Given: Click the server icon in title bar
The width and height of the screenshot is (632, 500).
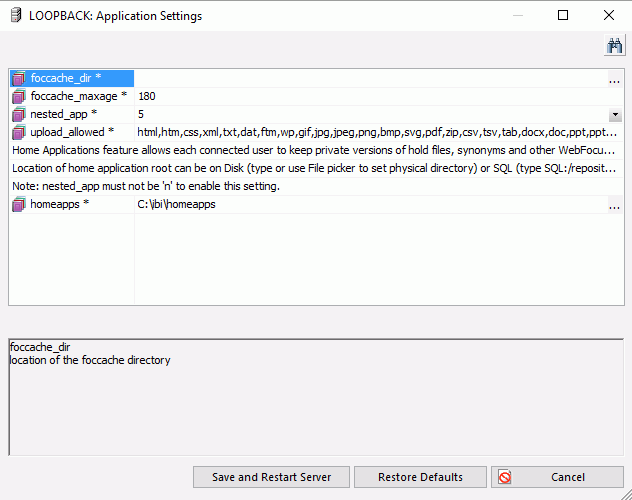Looking at the screenshot, I should click(16, 15).
